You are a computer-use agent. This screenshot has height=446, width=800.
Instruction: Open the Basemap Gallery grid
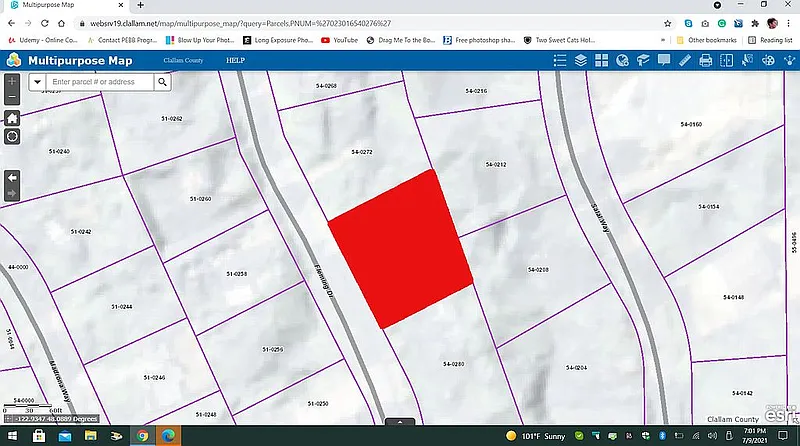pos(601,60)
